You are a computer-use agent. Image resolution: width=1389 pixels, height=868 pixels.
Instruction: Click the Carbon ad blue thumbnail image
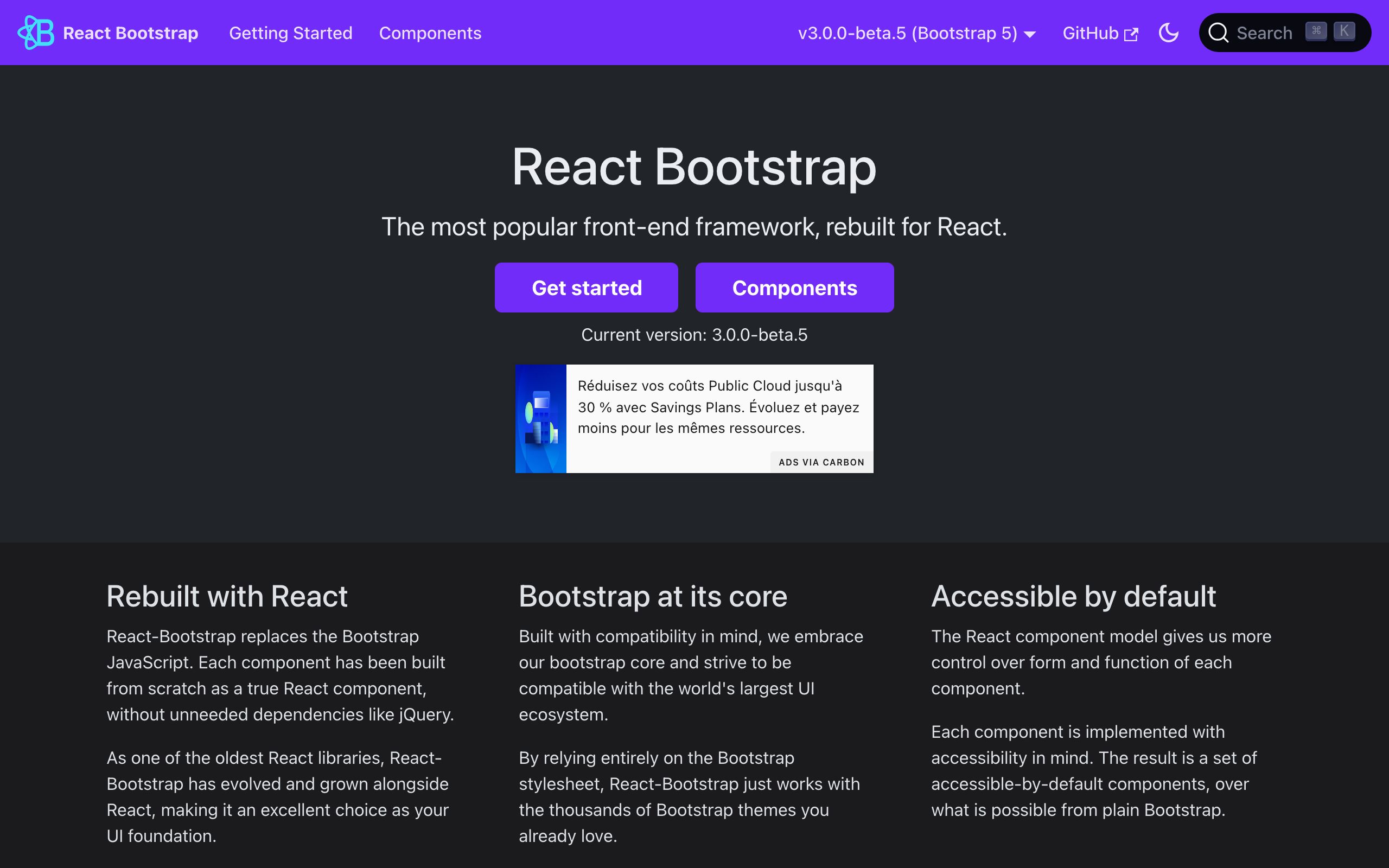tap(540, 418)
